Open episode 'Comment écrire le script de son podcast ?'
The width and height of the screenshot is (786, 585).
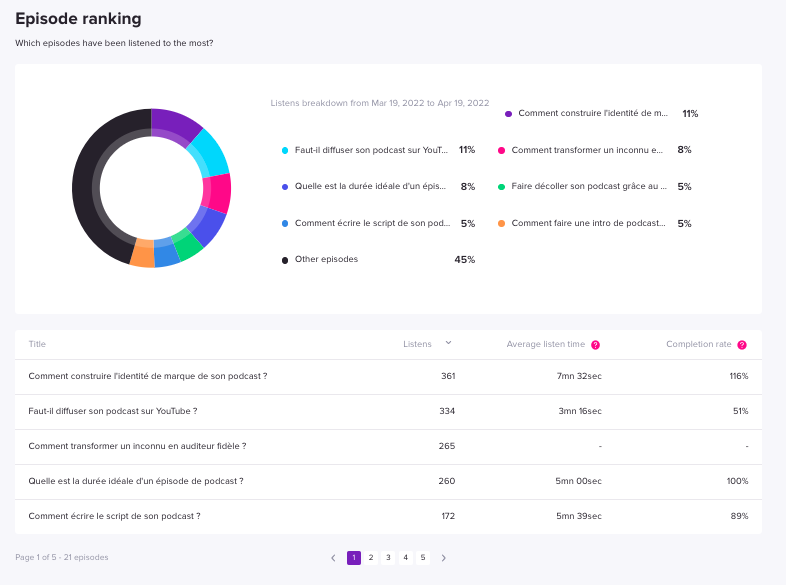tap(114, 516)
